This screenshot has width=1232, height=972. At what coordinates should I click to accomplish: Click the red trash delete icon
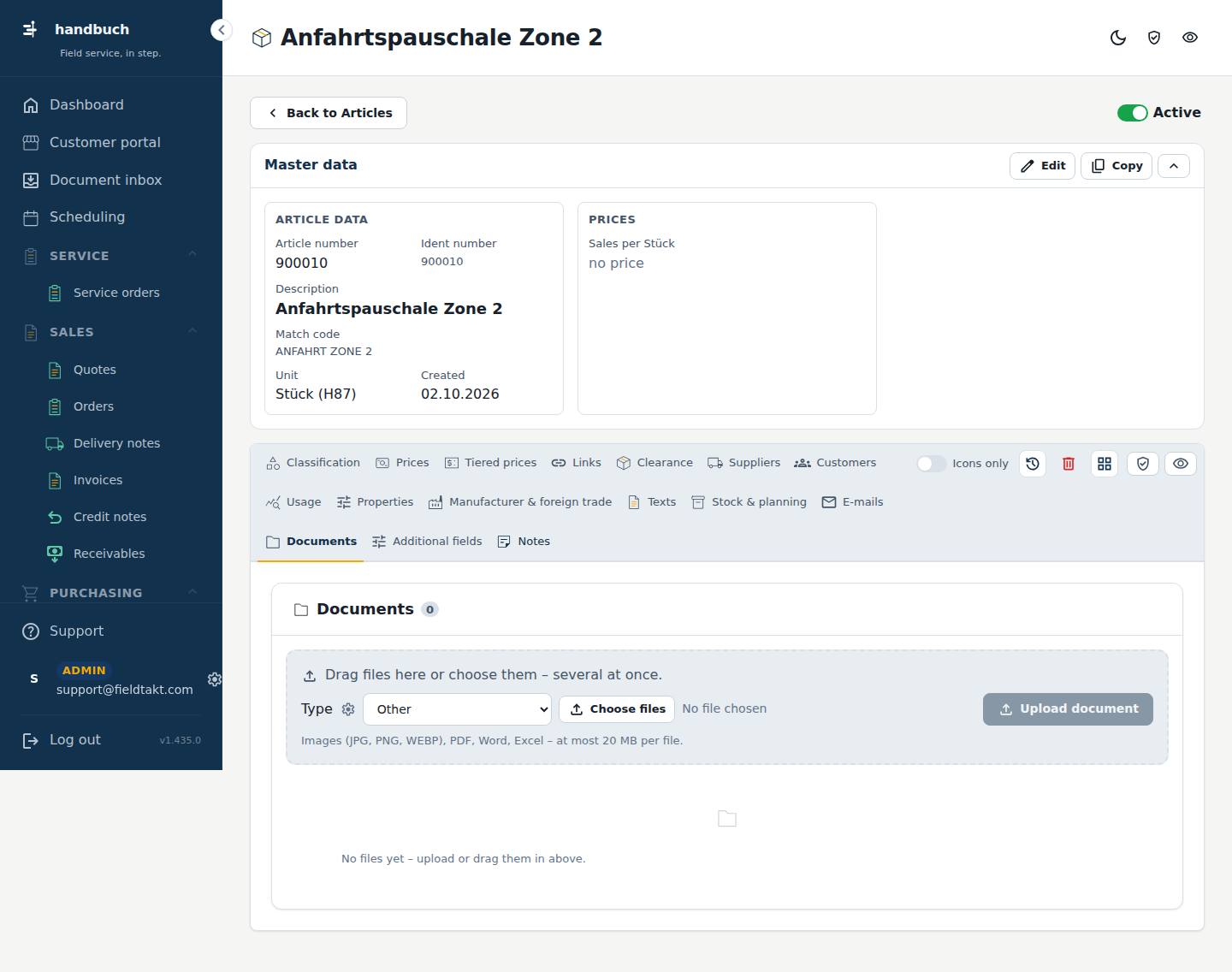pos(1069,464)
